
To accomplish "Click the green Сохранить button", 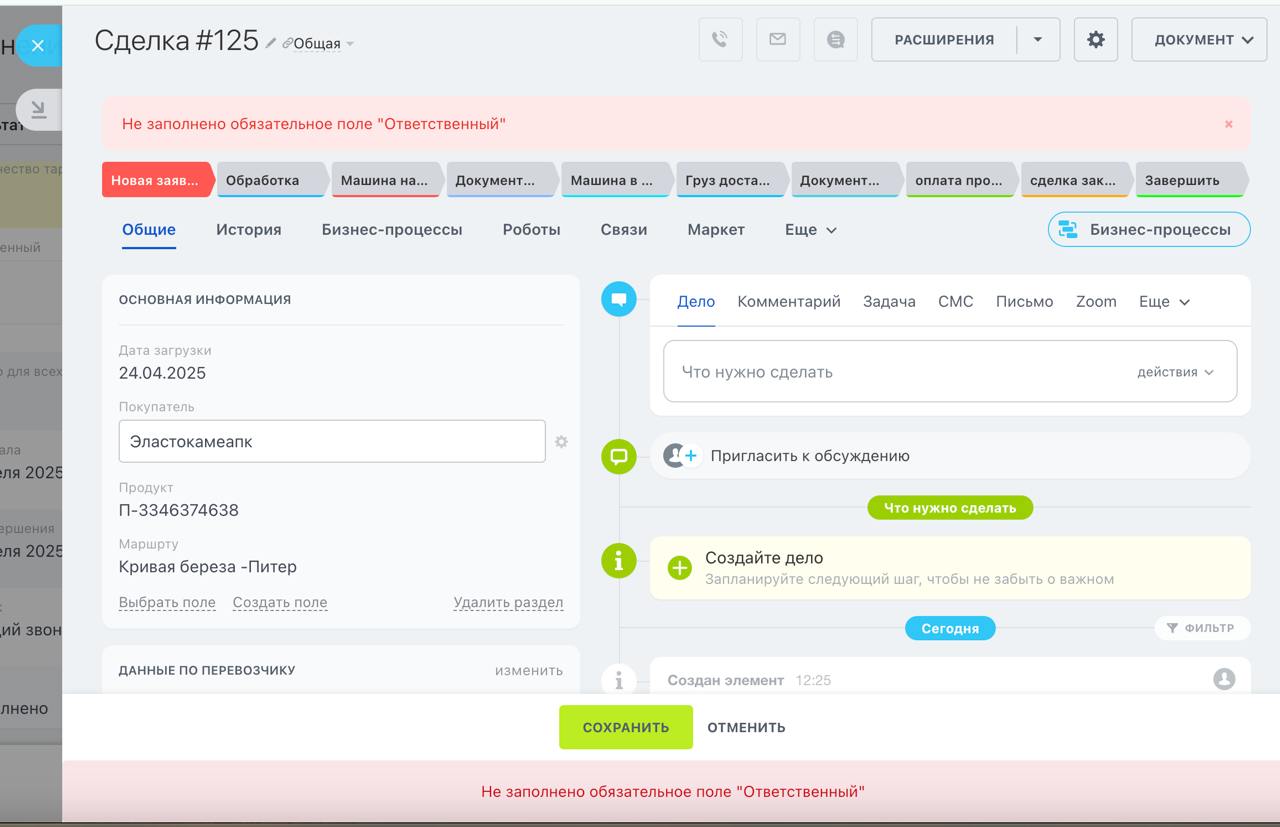I will pyautogui.click(x=626, y=727).
